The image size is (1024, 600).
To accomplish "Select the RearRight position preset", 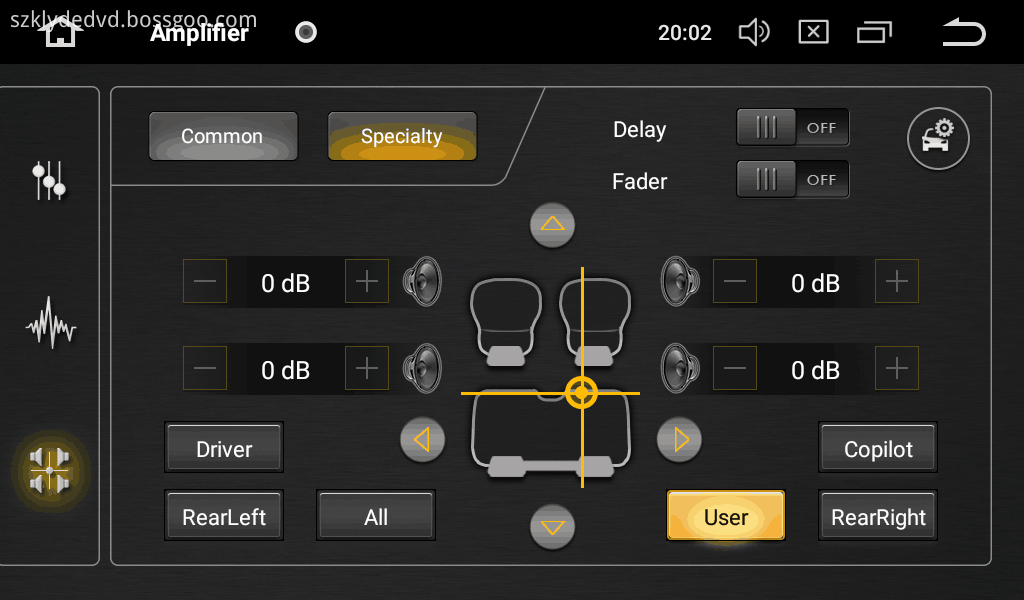I will tap(878, 516).
